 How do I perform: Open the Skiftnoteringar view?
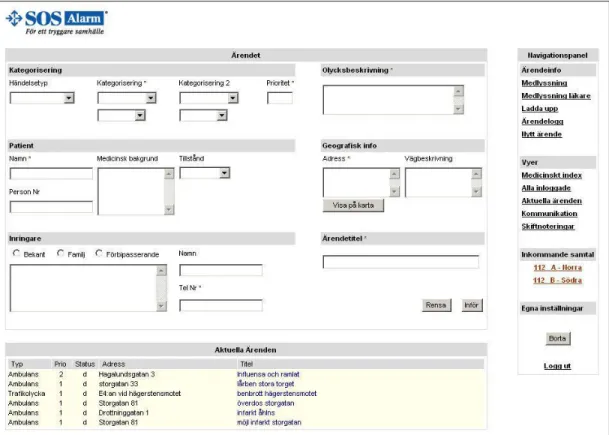pos(548,227)
